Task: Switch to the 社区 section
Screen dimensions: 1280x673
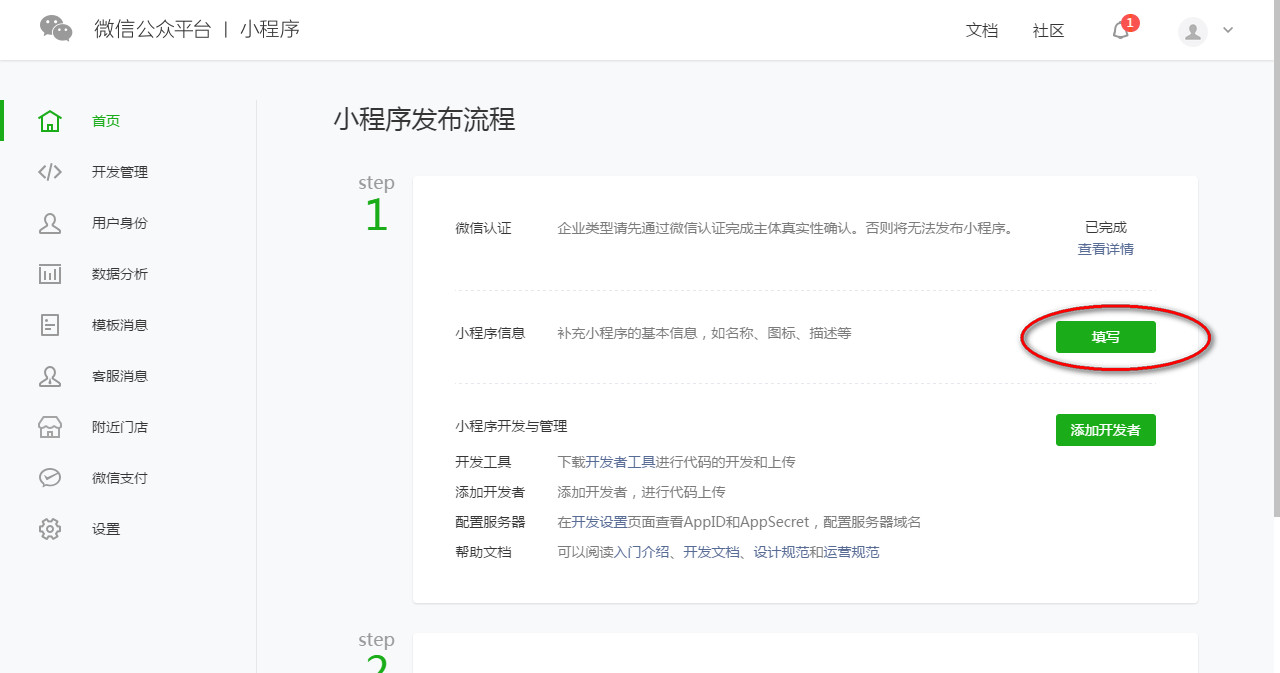Action: 1047,31
